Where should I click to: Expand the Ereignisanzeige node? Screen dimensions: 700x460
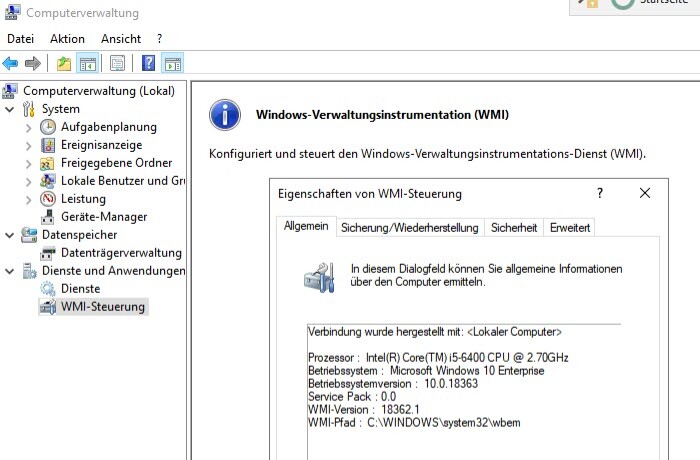(x=29, y=146)
